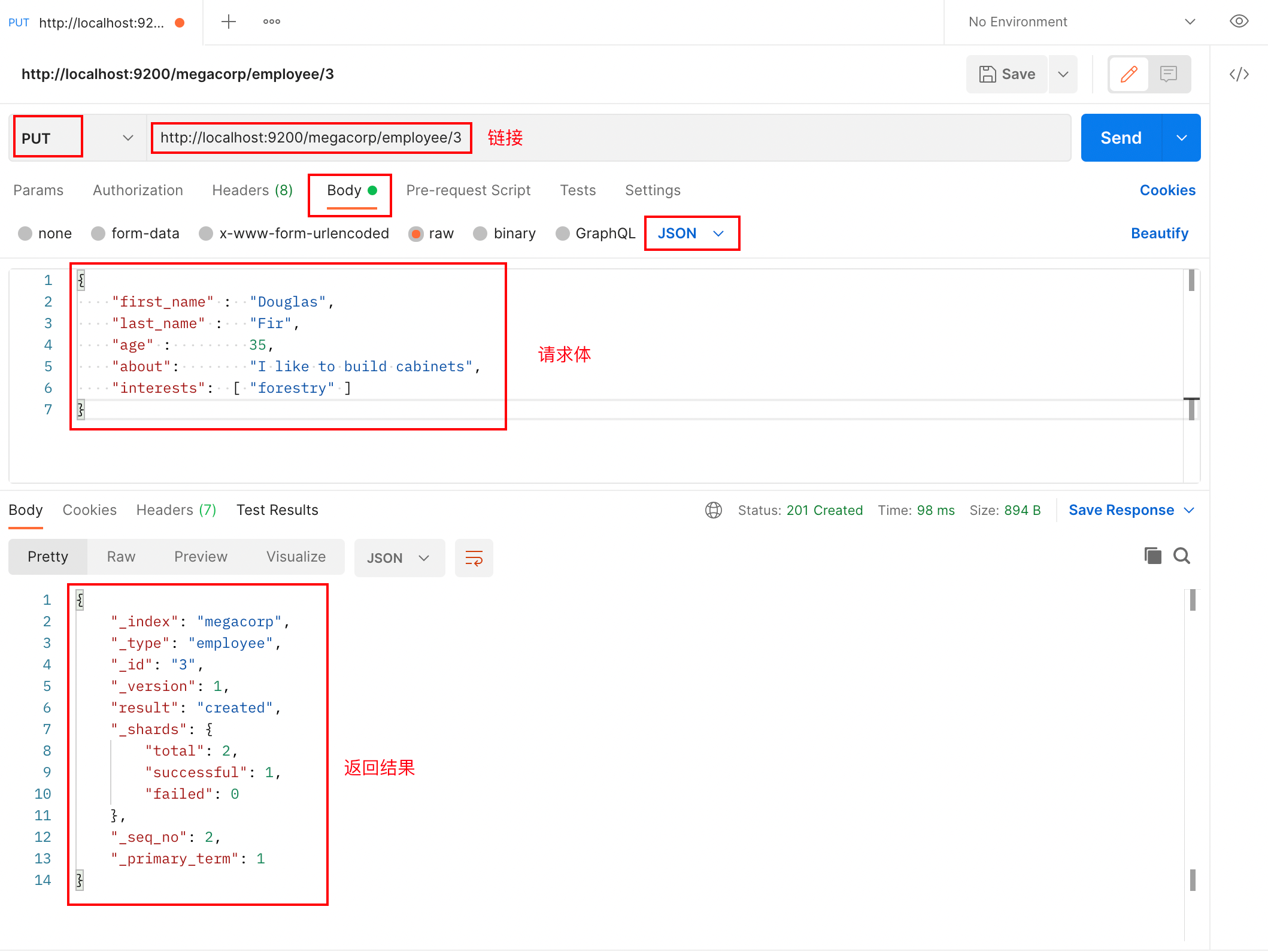The width and height of the screenshot is (1268, 952).
Task: Switch to the Authorization tab
Action: click(138, 190)
